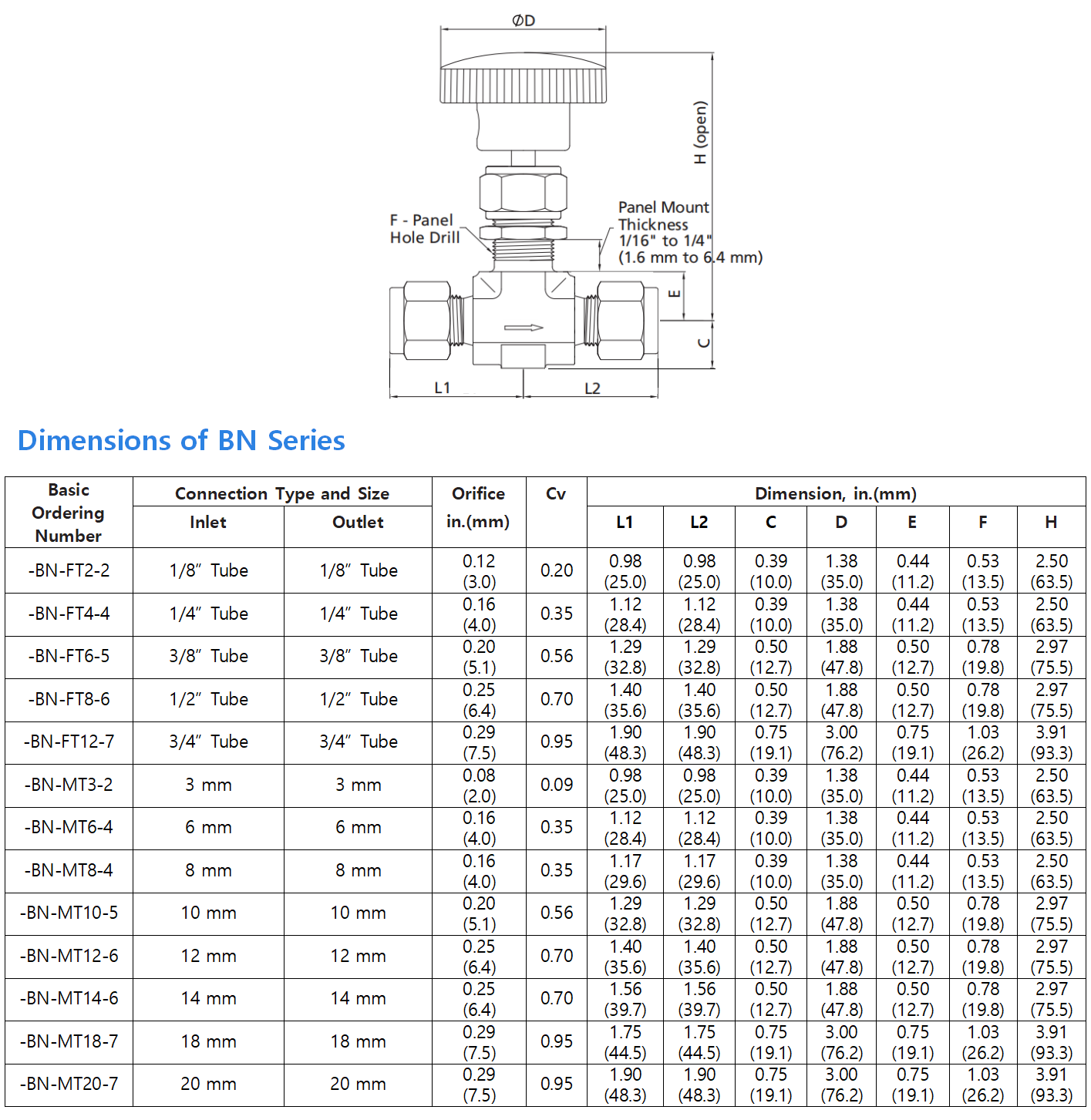Click the Cv column header
1091x1120 pixels.
556,494
